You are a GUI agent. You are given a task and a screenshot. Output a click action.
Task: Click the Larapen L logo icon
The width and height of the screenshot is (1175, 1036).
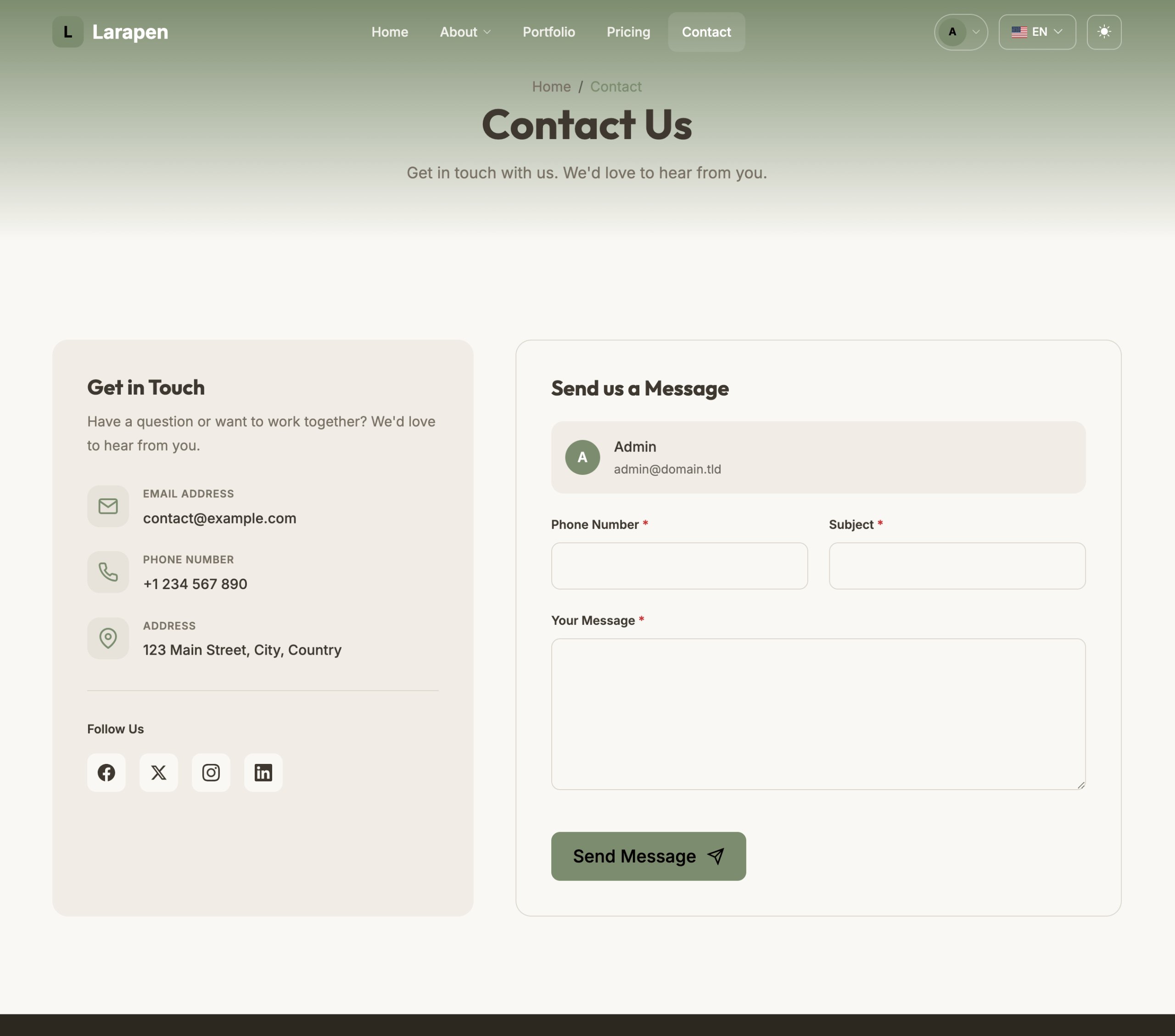tap(68, 32)
